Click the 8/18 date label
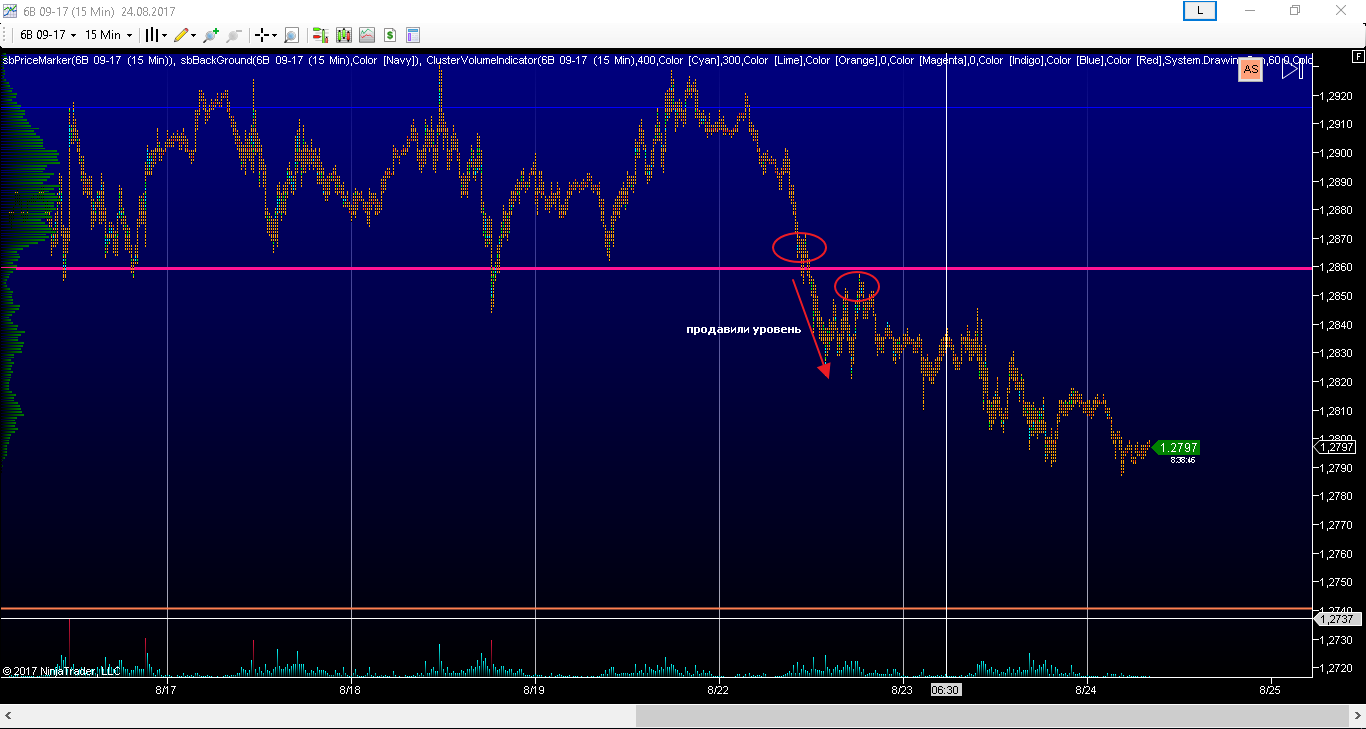 point(350,690)
